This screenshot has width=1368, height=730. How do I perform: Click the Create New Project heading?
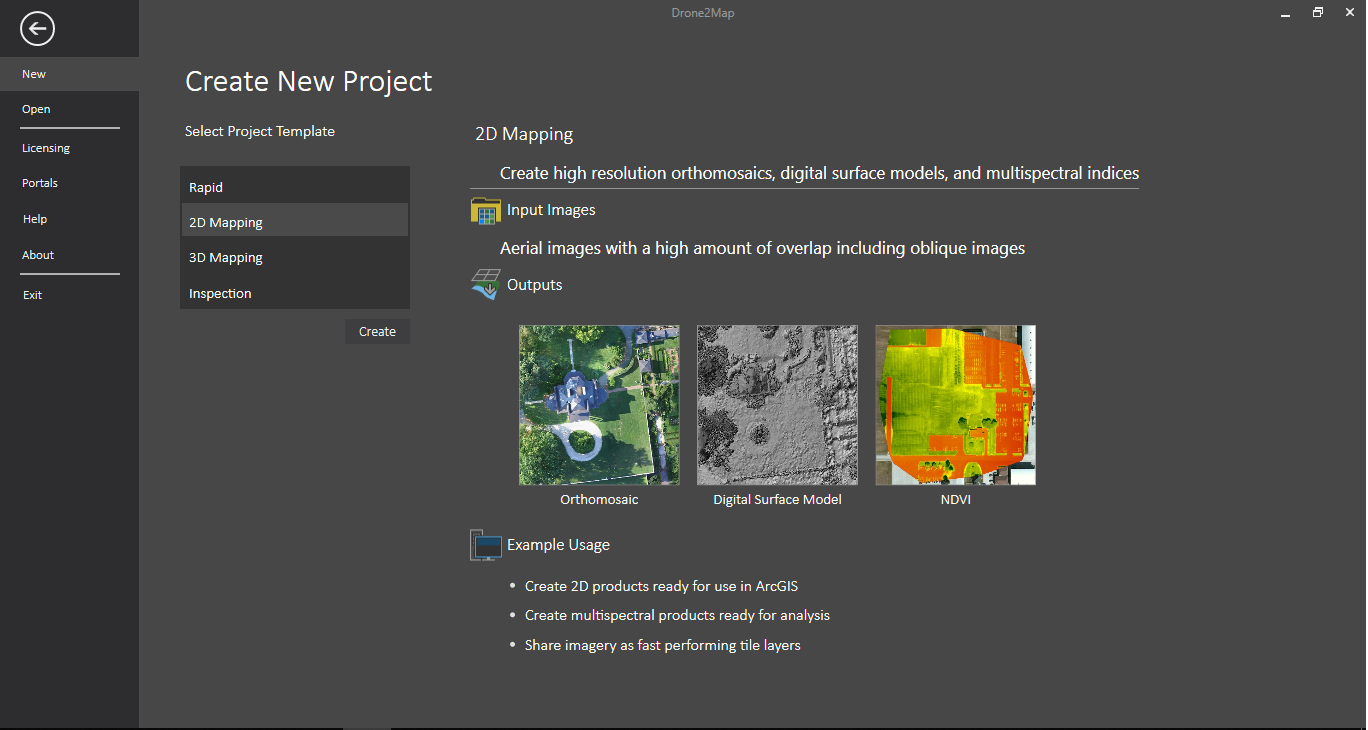pyautogui.click(x=309, y=81)
